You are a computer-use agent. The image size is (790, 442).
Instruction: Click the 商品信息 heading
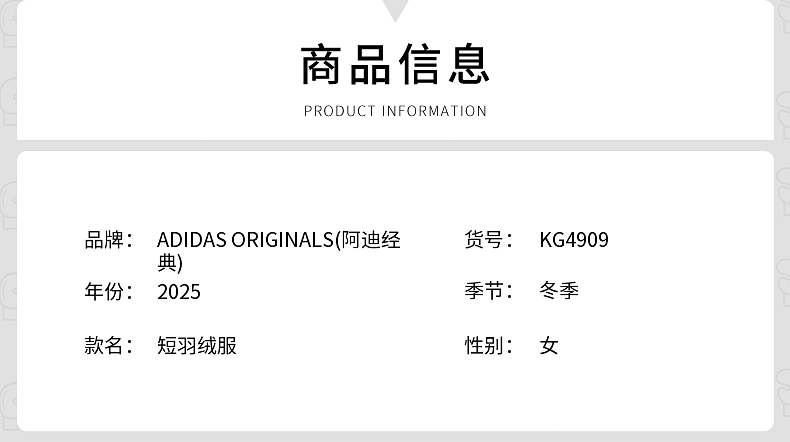click(x=395, y=64)
